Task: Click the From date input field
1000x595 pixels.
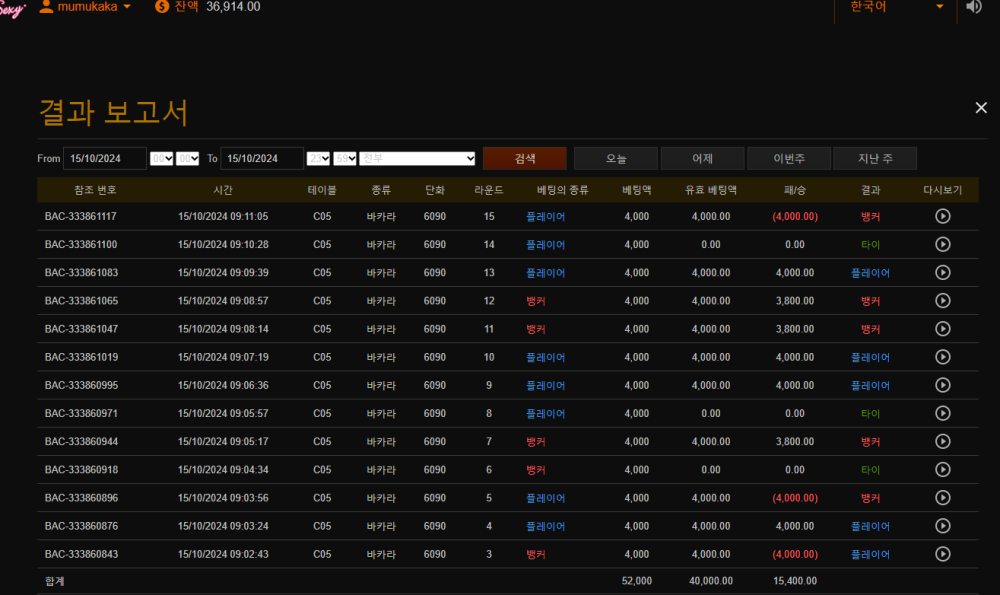Action: 104,158
